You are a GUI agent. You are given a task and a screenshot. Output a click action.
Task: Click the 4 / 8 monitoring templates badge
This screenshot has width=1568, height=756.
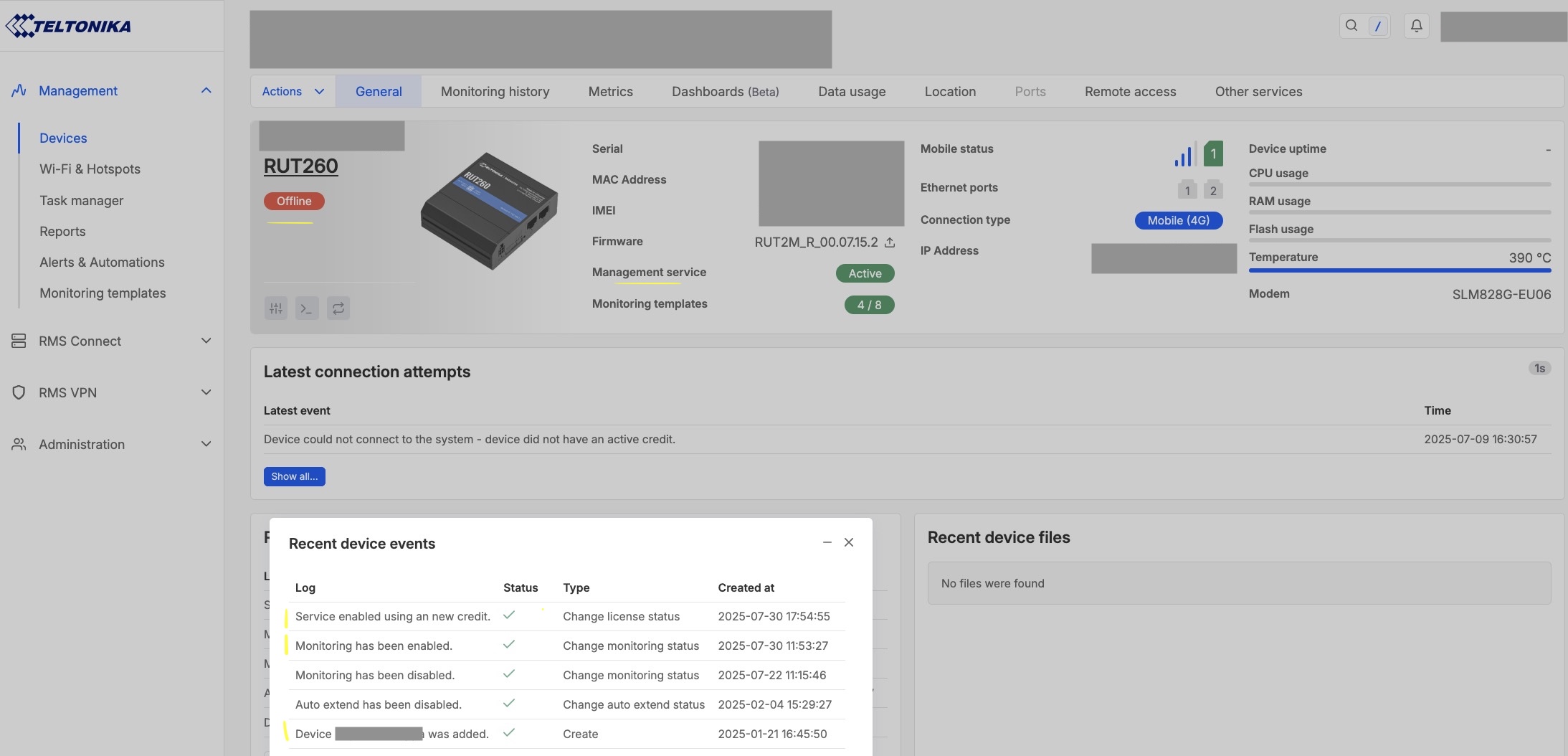870,305
